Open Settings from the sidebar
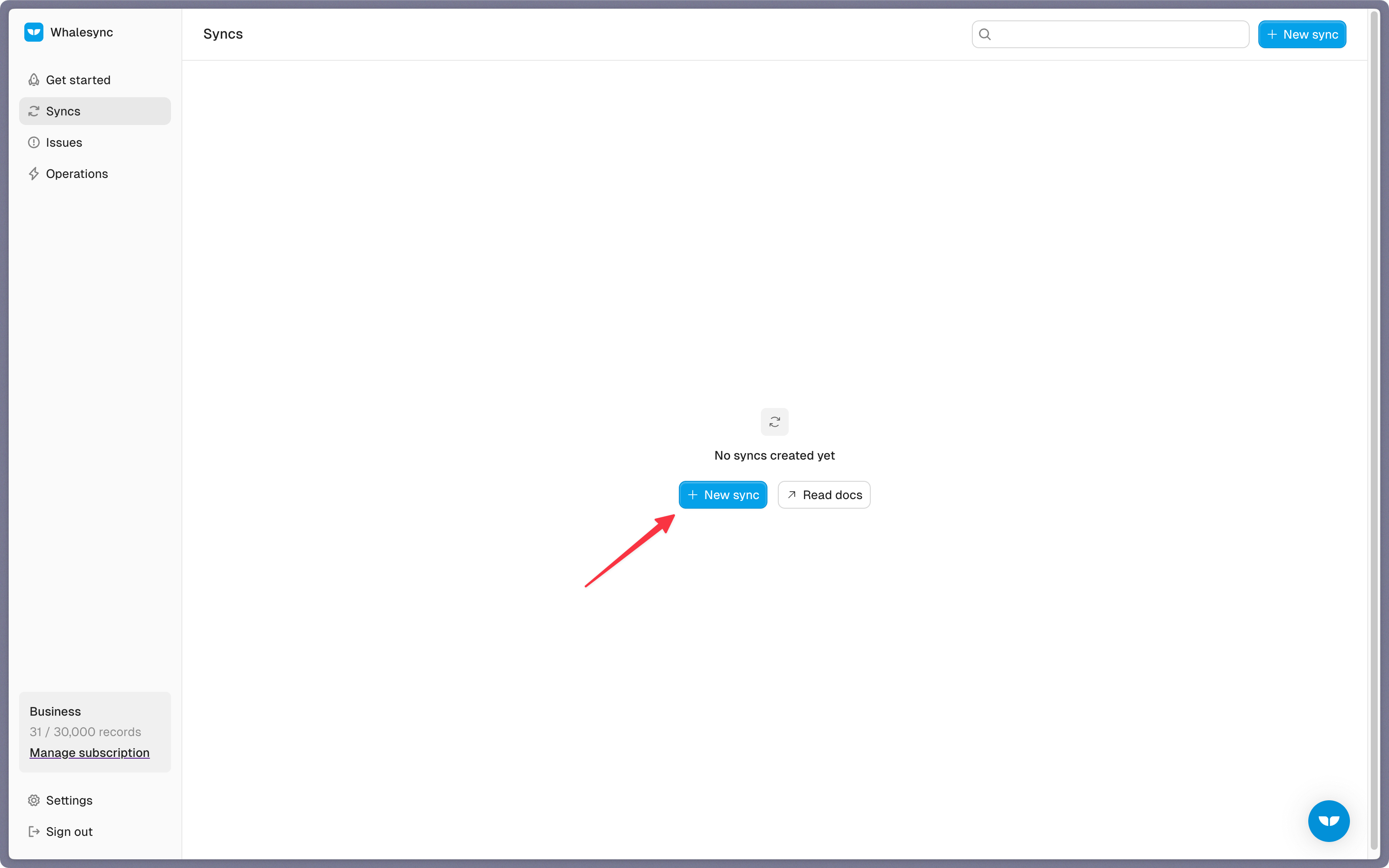The height and width of the screenshot is (868, 1389). tap(95, 800)
